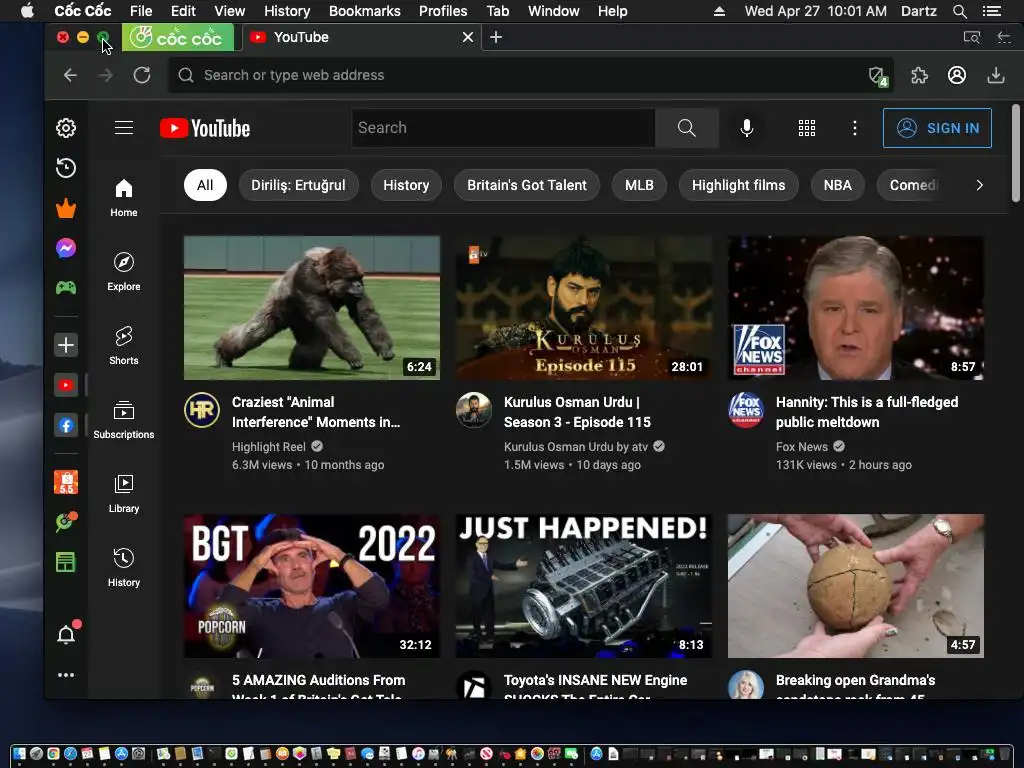Open the History menu in the menu bar
Viewport: 1024px width, 768px height.
coord(287,11)
